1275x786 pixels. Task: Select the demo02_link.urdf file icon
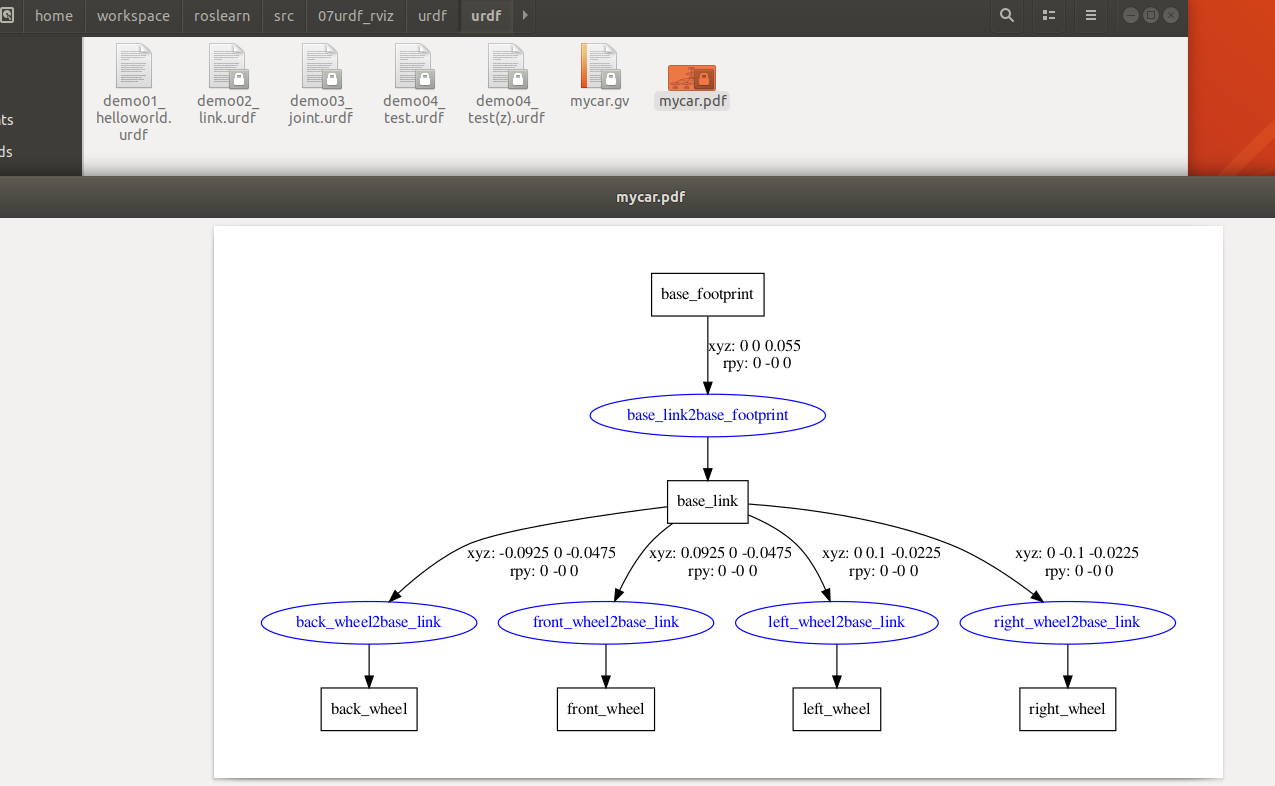pos(228,66)
